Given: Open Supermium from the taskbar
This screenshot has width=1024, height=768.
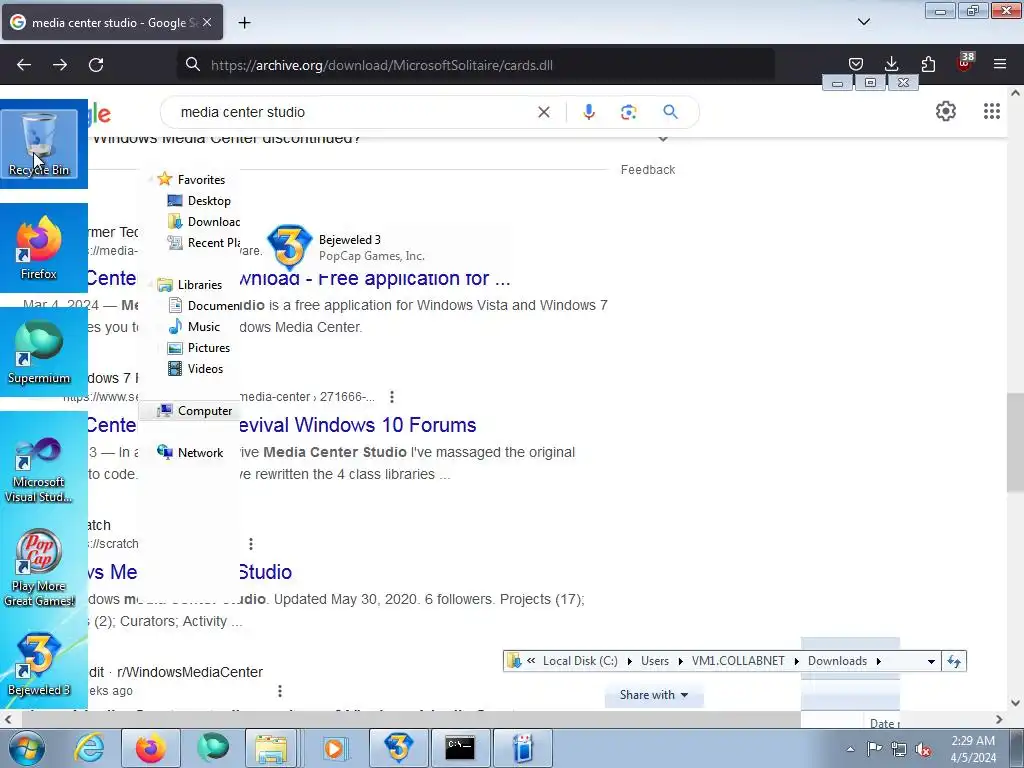Looking at the screenshot, I should point(213,748).
